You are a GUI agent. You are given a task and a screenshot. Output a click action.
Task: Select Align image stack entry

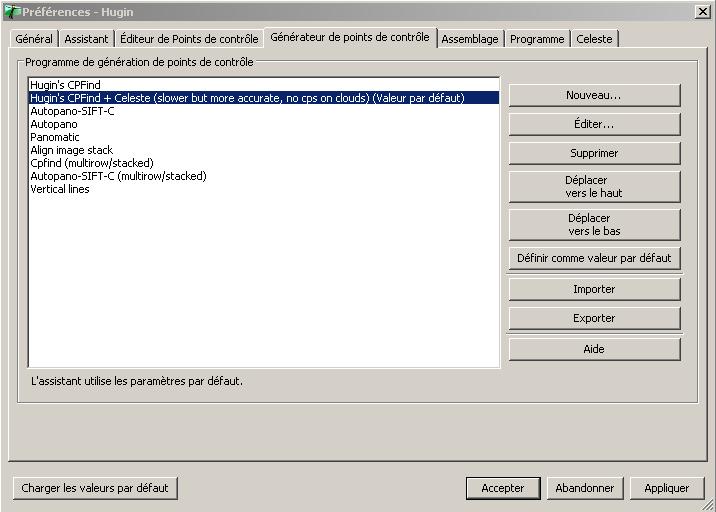pyautogui.click(x=264, y=150)
